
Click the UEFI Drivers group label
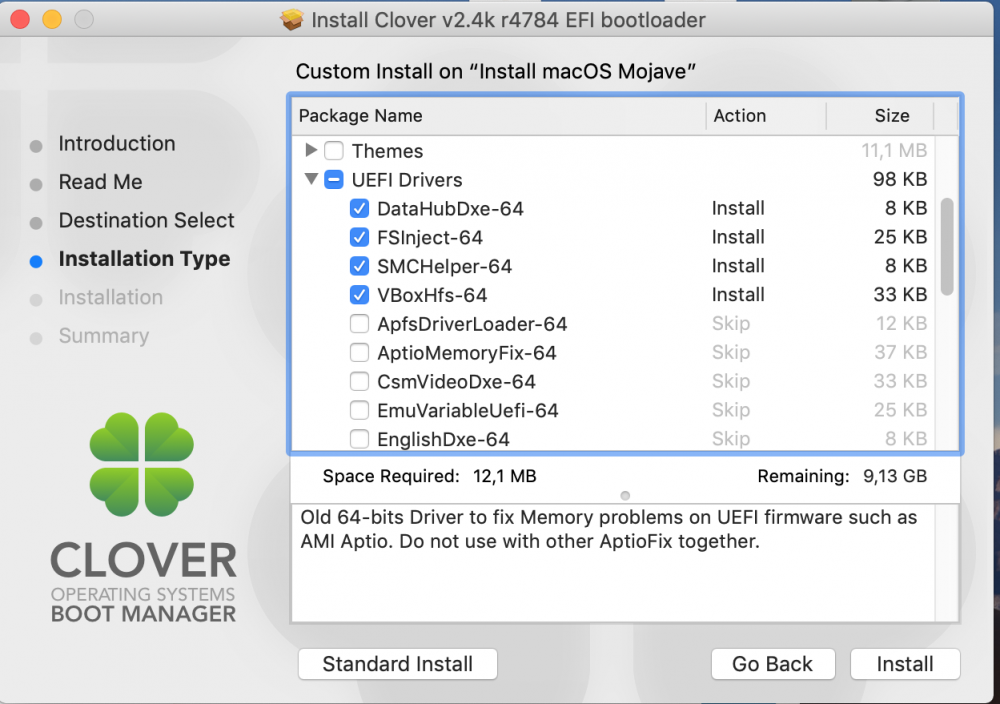[x=407, y=180]
